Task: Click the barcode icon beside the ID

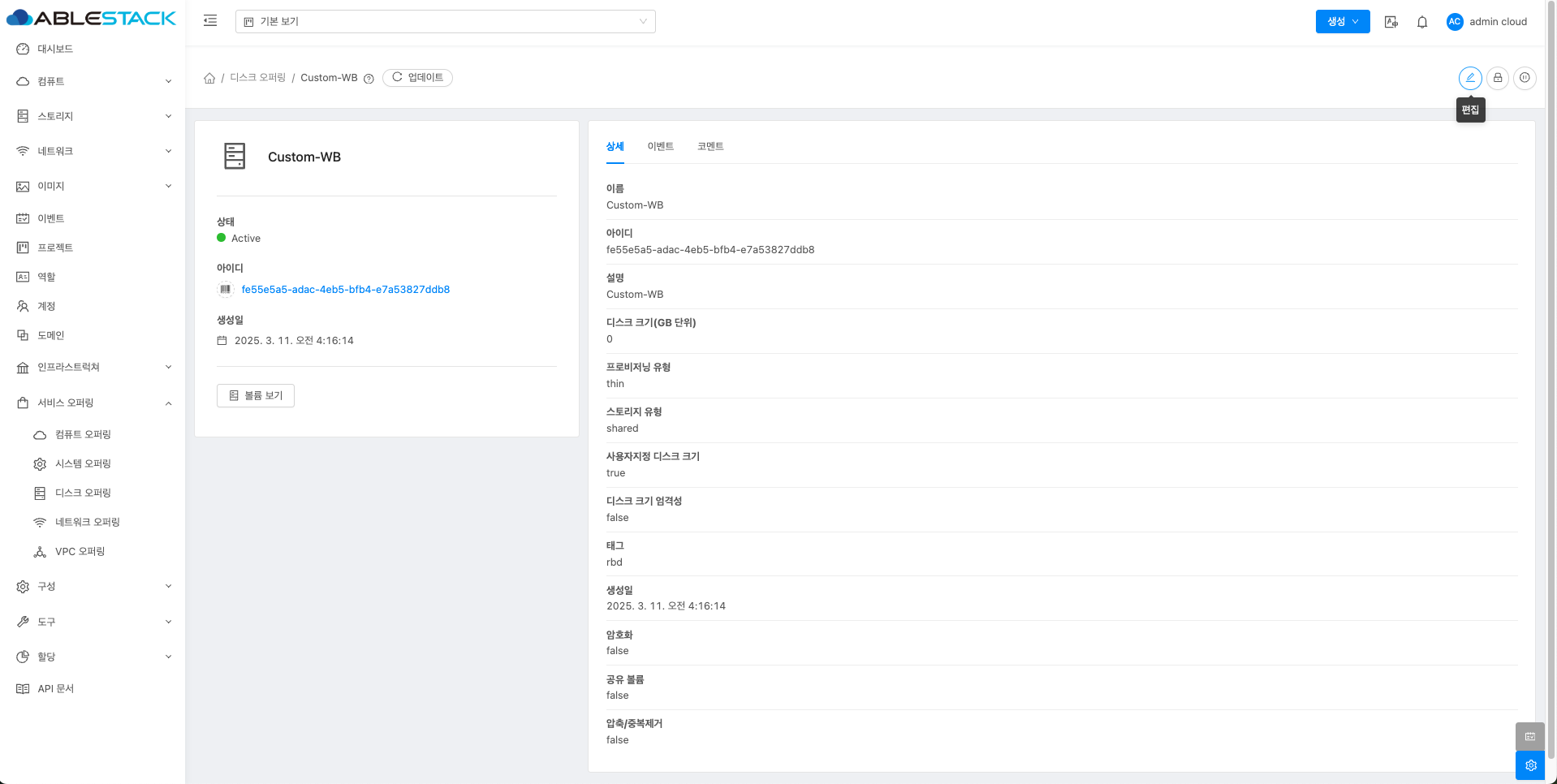Action: tap(226, 289)
